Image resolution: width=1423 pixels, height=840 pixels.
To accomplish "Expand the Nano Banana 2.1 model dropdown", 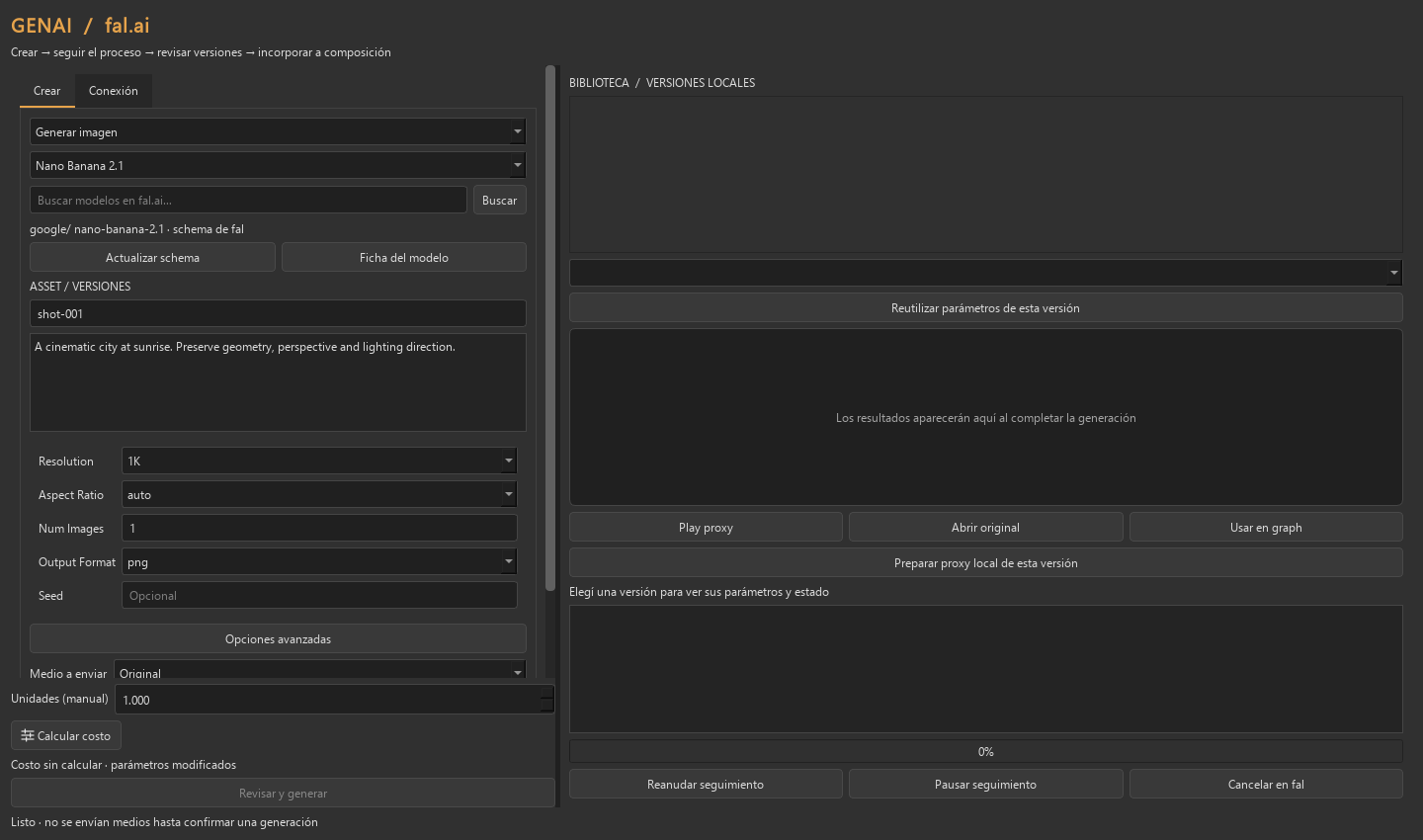I will pyautogui.click(x=278, y=165).
